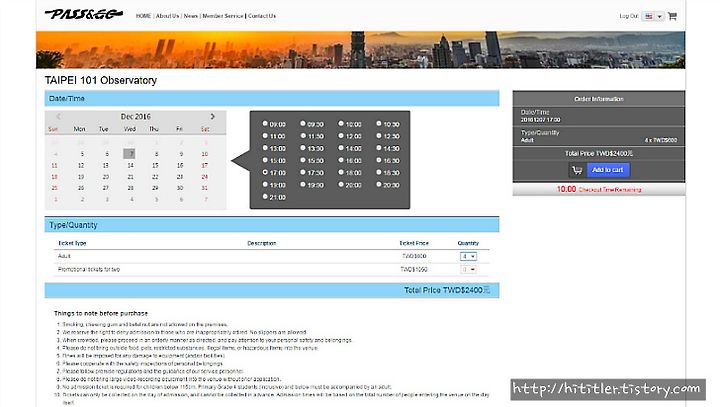
Task: Select December 25 in calendar
Action: pos(55,188)
